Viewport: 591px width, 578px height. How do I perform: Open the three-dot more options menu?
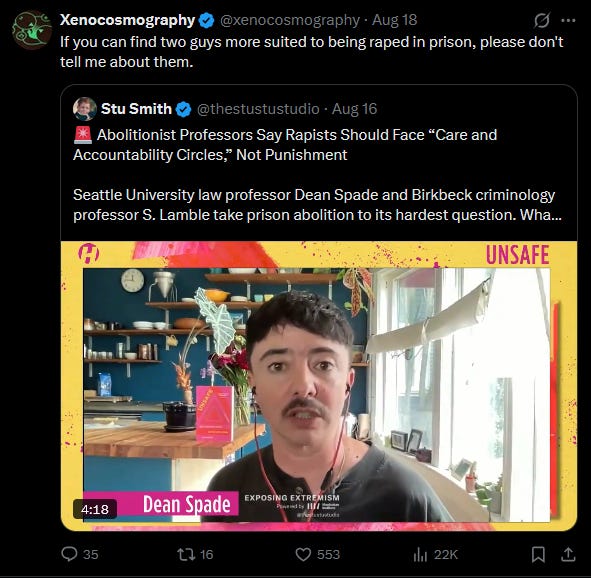point(568,21)
